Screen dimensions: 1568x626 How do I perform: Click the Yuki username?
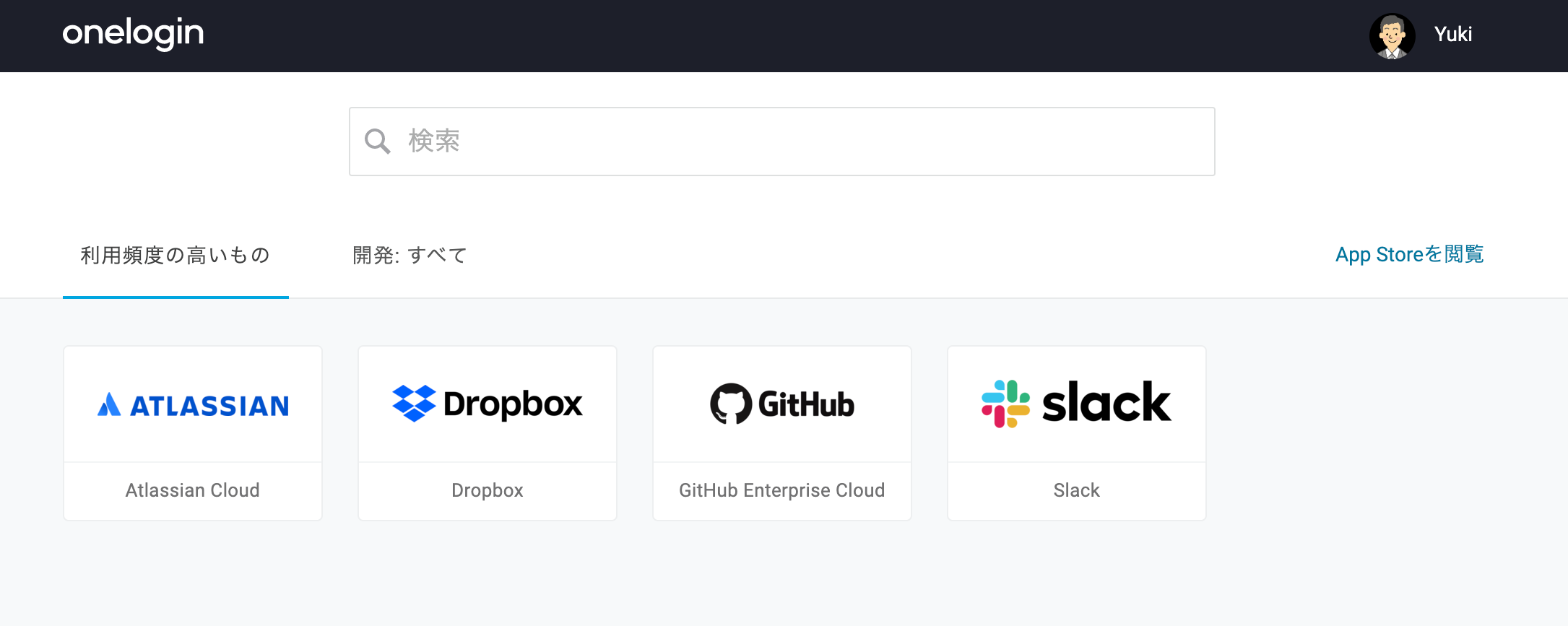[x=1452, y=35]
